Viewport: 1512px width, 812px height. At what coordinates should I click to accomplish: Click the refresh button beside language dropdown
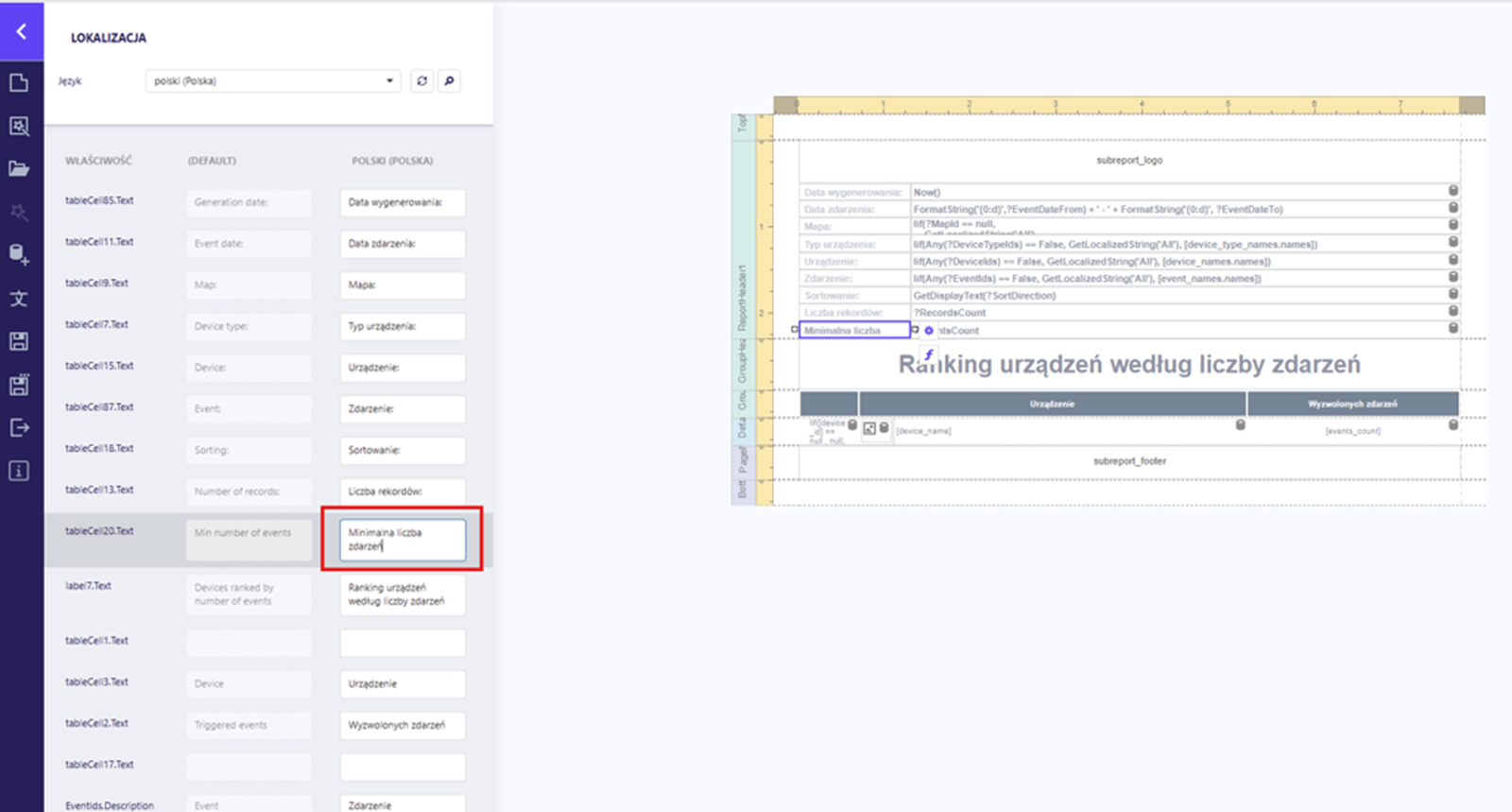tap(421, 81)
